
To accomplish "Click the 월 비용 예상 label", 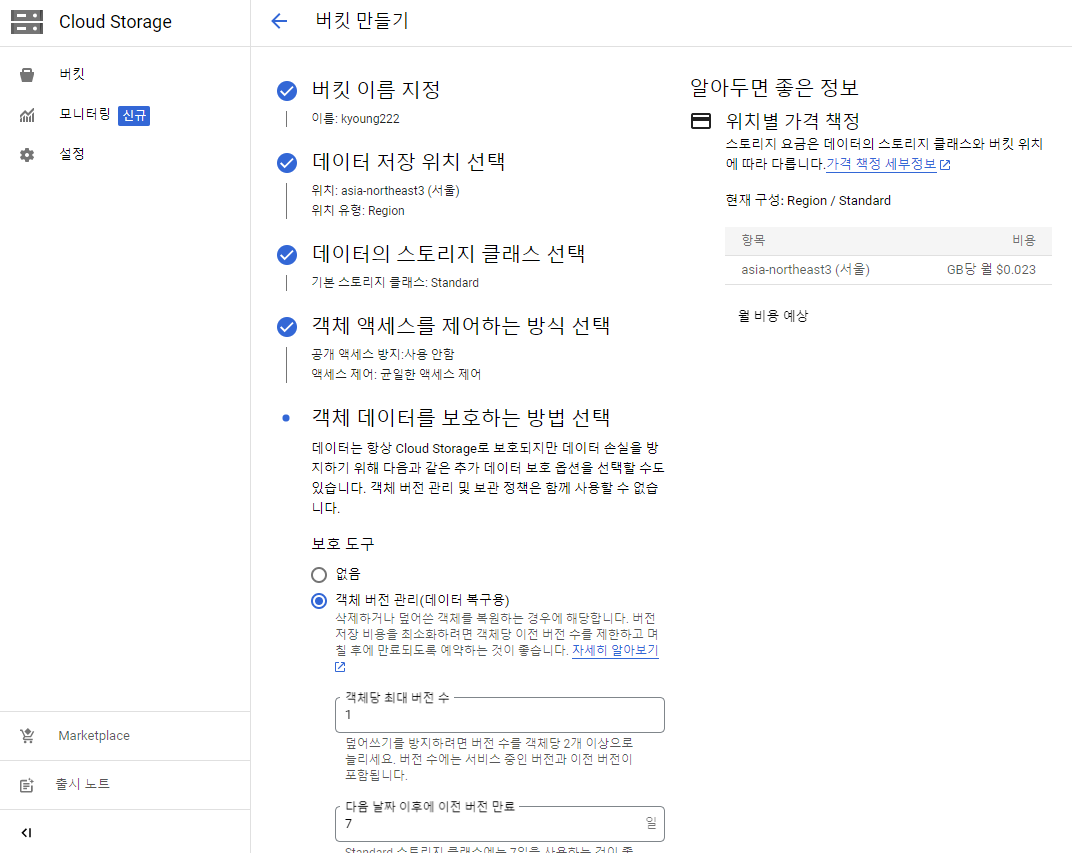I will tap(773, 316).
